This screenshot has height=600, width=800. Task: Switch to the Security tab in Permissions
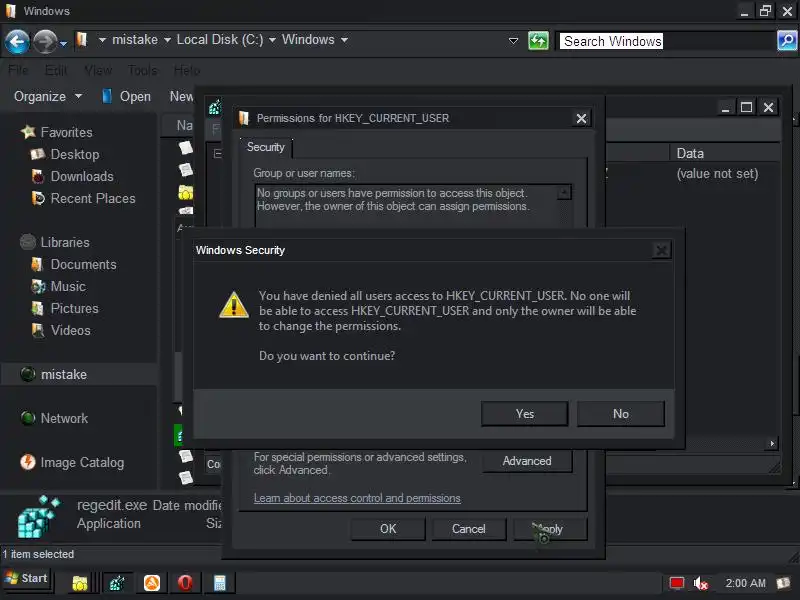pyautogui.click(x=266, y=147)
